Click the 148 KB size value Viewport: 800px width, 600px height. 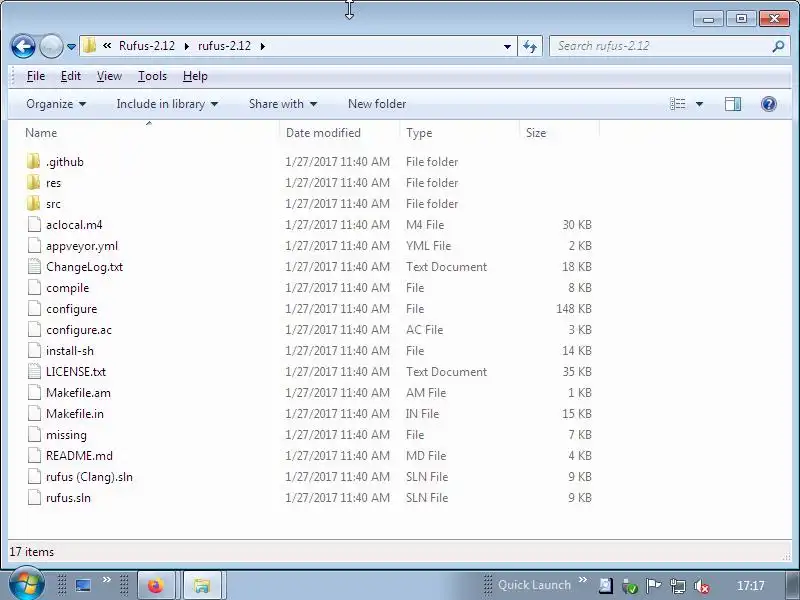[574, 309]
